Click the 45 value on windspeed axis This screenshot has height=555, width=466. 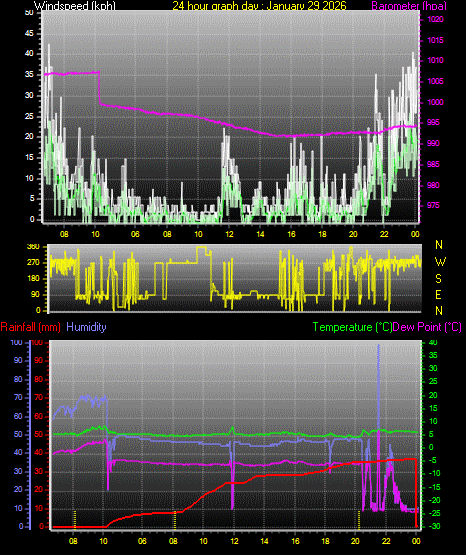tap(29, 34)
